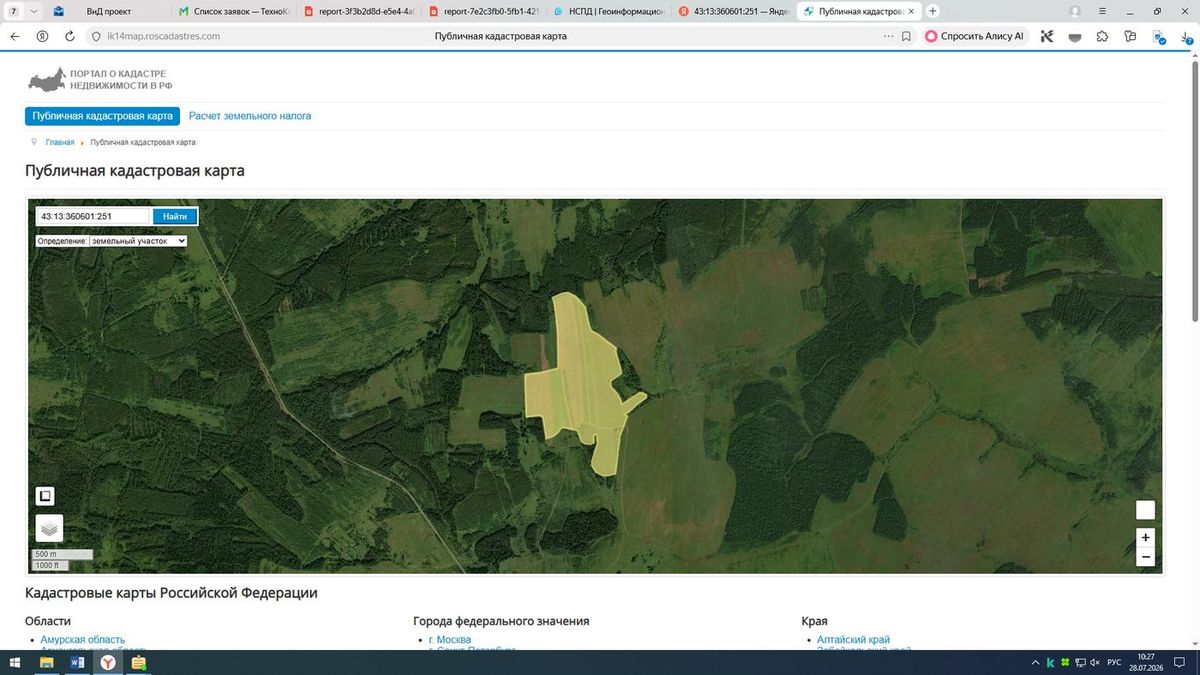
Task: Click the Найти search button
Action: coord(175,216)
